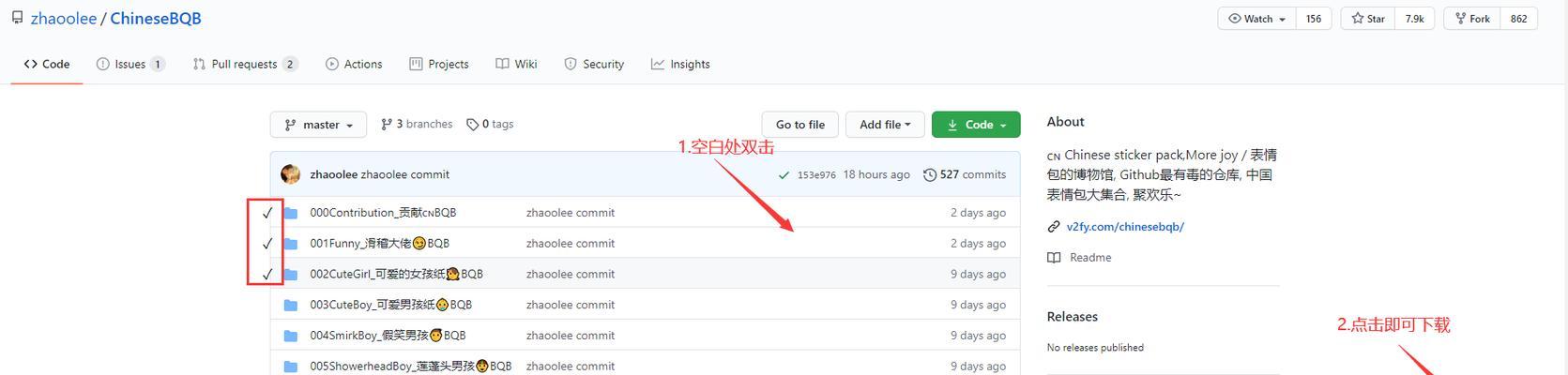This screenshot has width=1568, height=375.
Task: Click the 7.9k stargazers count
Action: point(1414,19)
